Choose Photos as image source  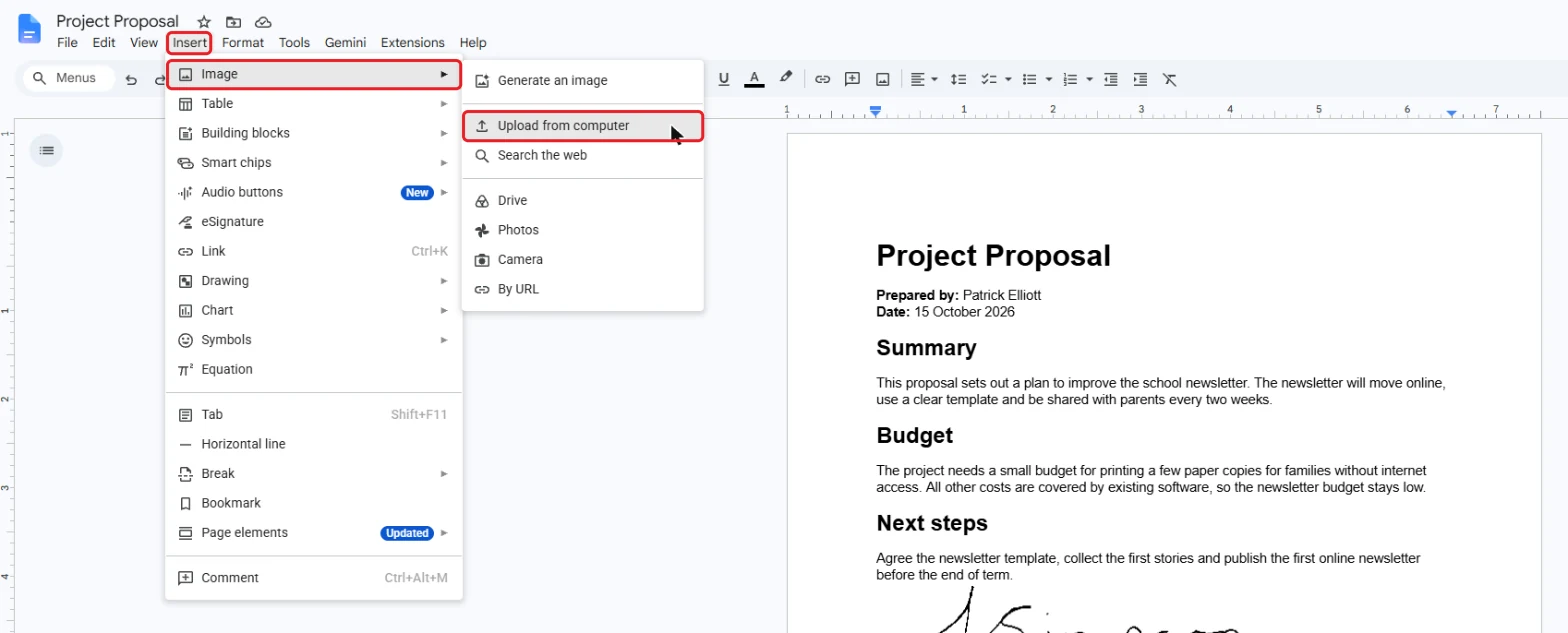click(583, 230)
